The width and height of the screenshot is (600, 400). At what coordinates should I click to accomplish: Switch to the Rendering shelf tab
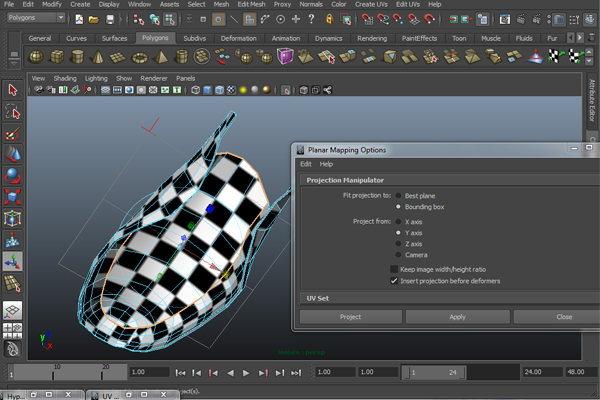pyautogui.click(x=372, y=38)
